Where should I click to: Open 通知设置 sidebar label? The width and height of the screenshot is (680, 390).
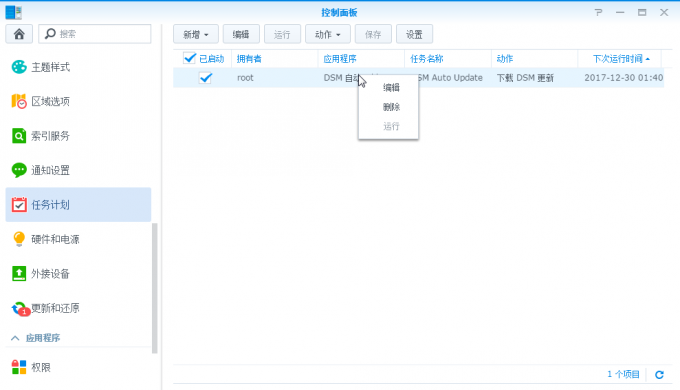click(x=50, y=170)
